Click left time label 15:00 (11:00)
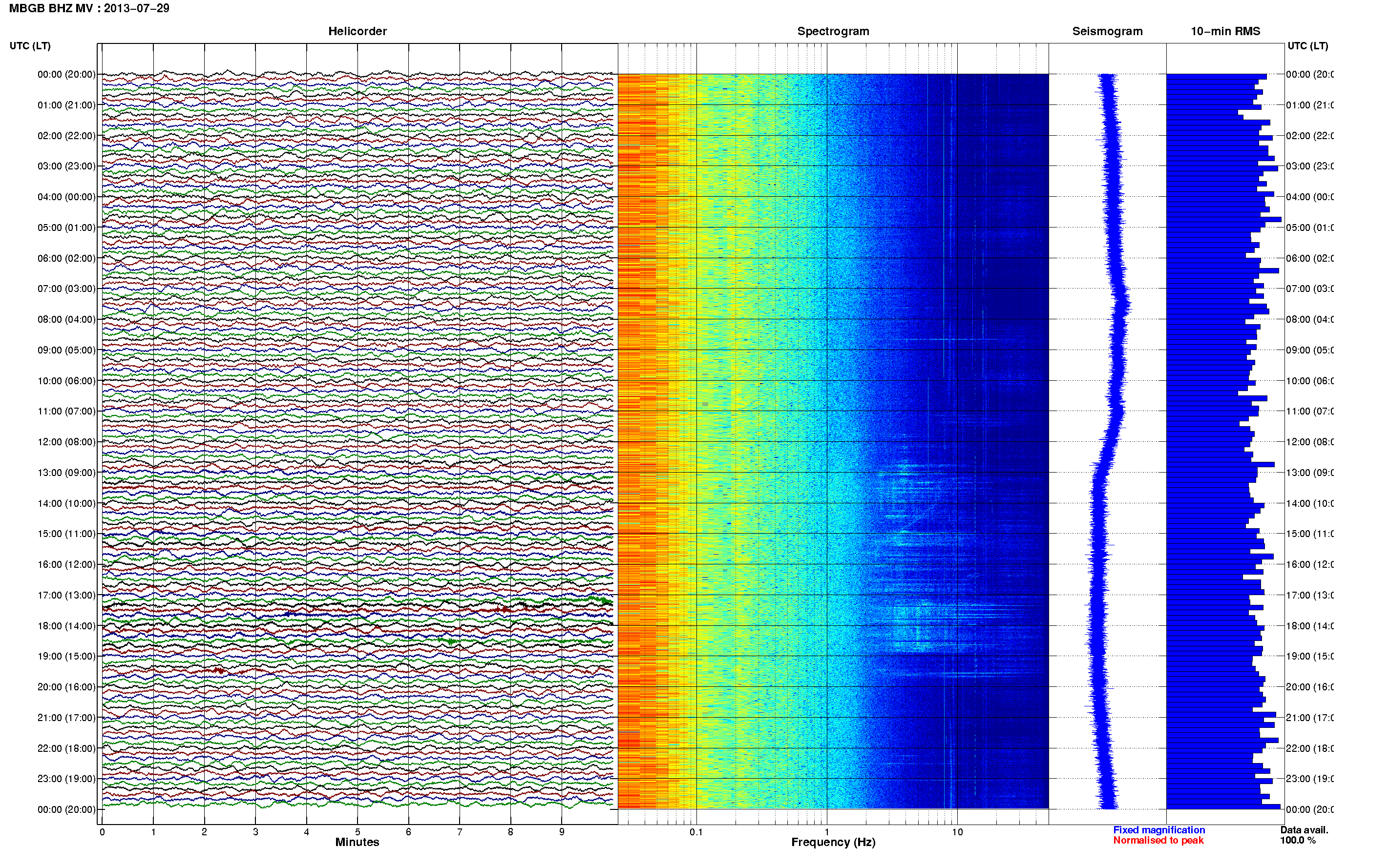 pos(66,533)
